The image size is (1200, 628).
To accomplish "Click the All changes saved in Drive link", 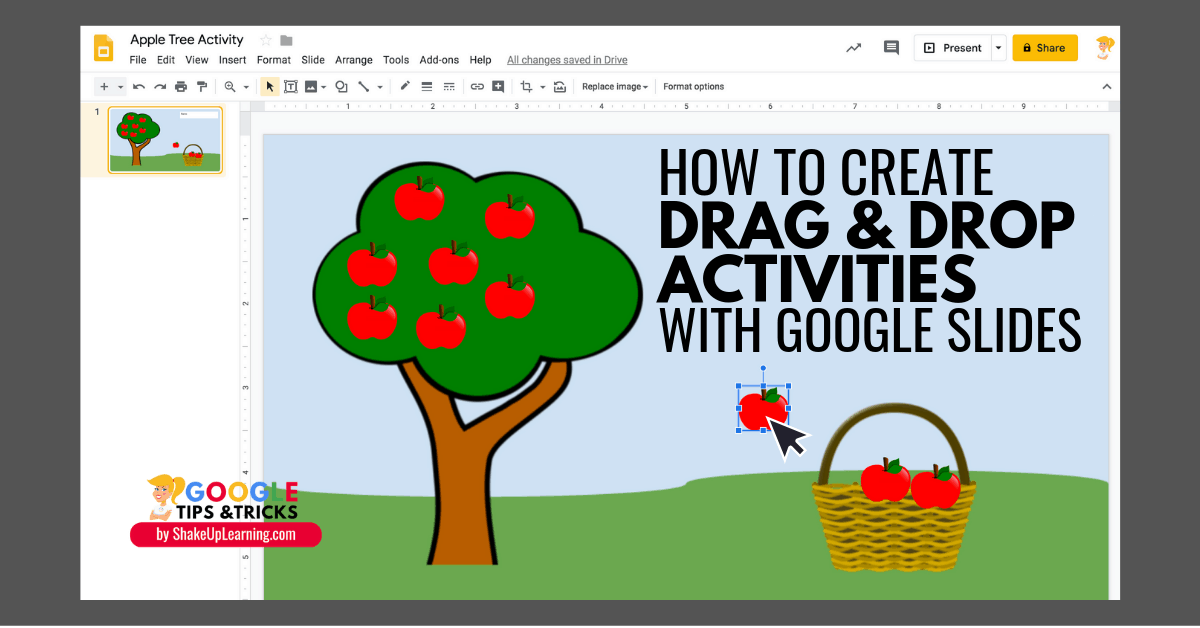I will (x=566, y=60).
